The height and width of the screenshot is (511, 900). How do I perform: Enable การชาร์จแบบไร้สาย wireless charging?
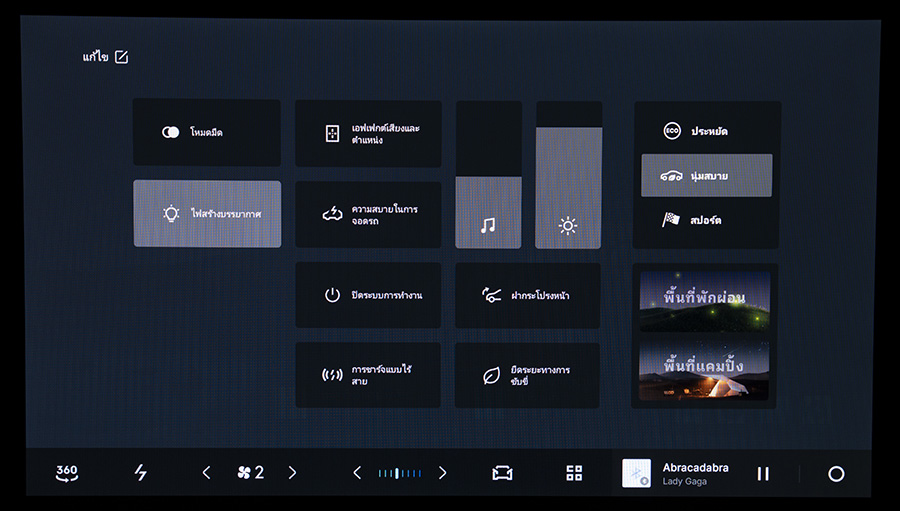pyautogui.click(x=368, y=375)
